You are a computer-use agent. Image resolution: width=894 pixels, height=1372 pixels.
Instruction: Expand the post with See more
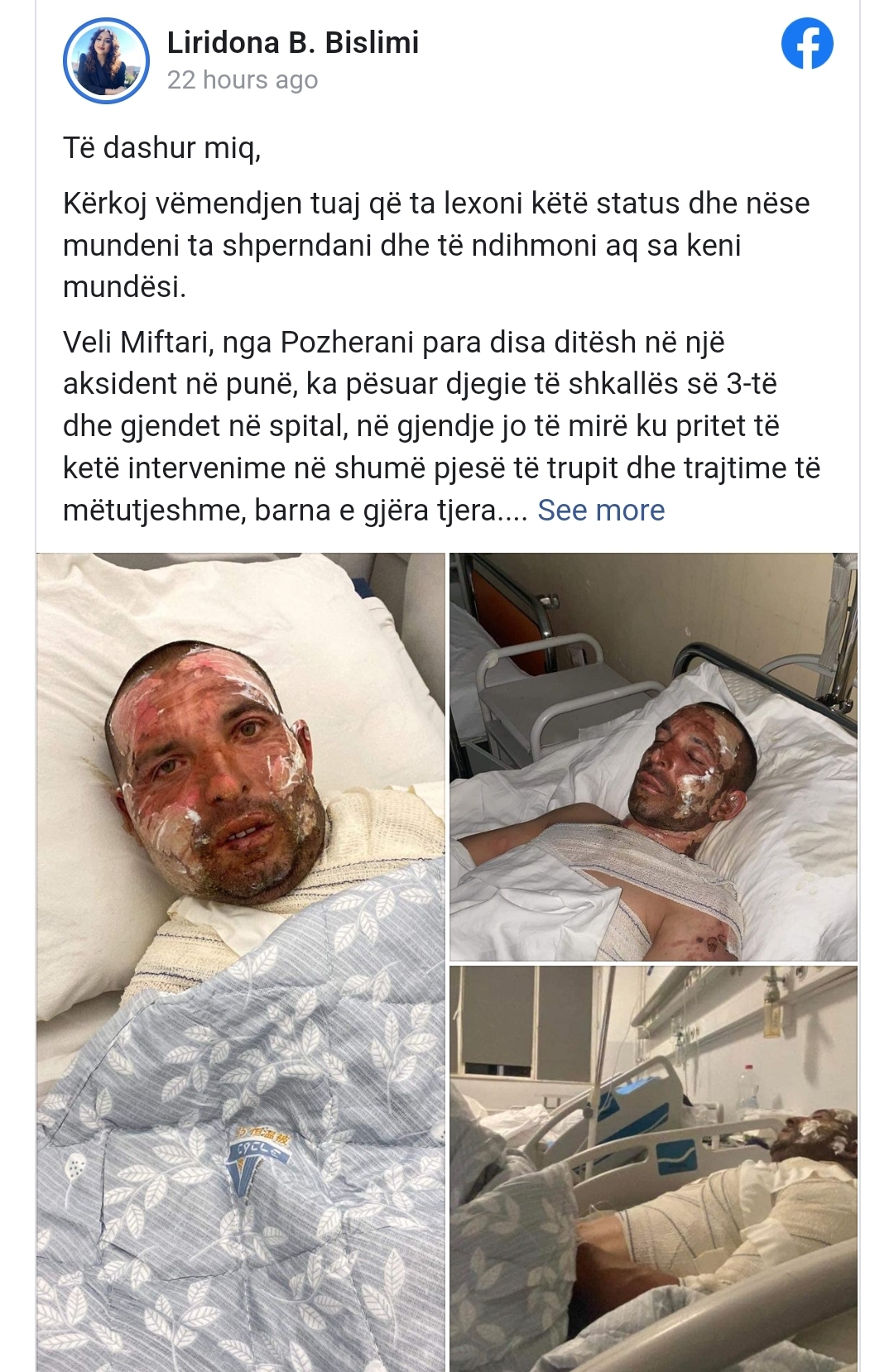point(601,511)
